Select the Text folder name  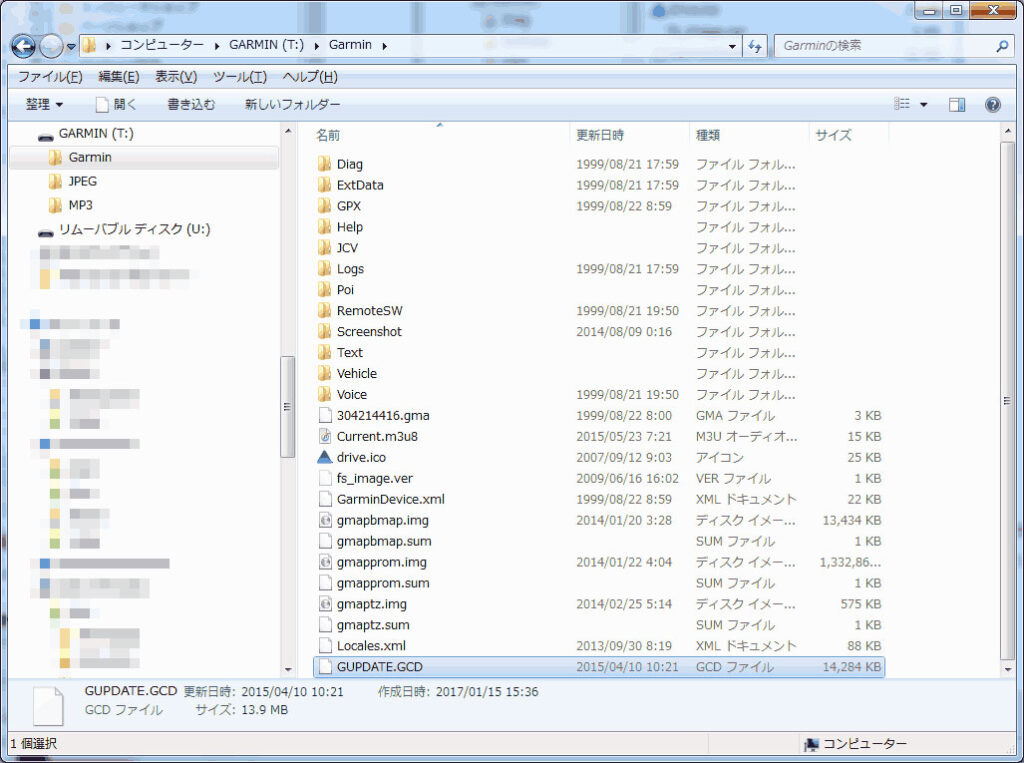349,353
